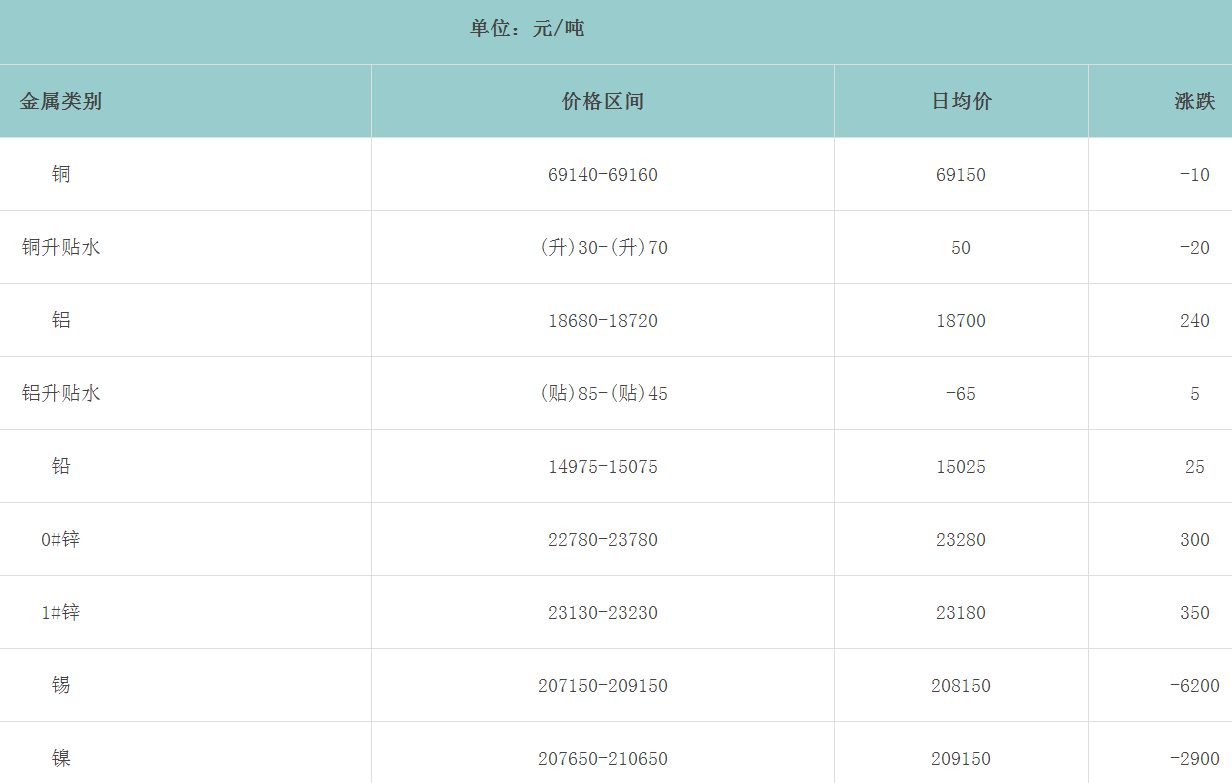Image resolution: width=1232 pixels, height=783 pixels.
Task: Click aluminum daily average 18700
Action: (x=961, y=321)
